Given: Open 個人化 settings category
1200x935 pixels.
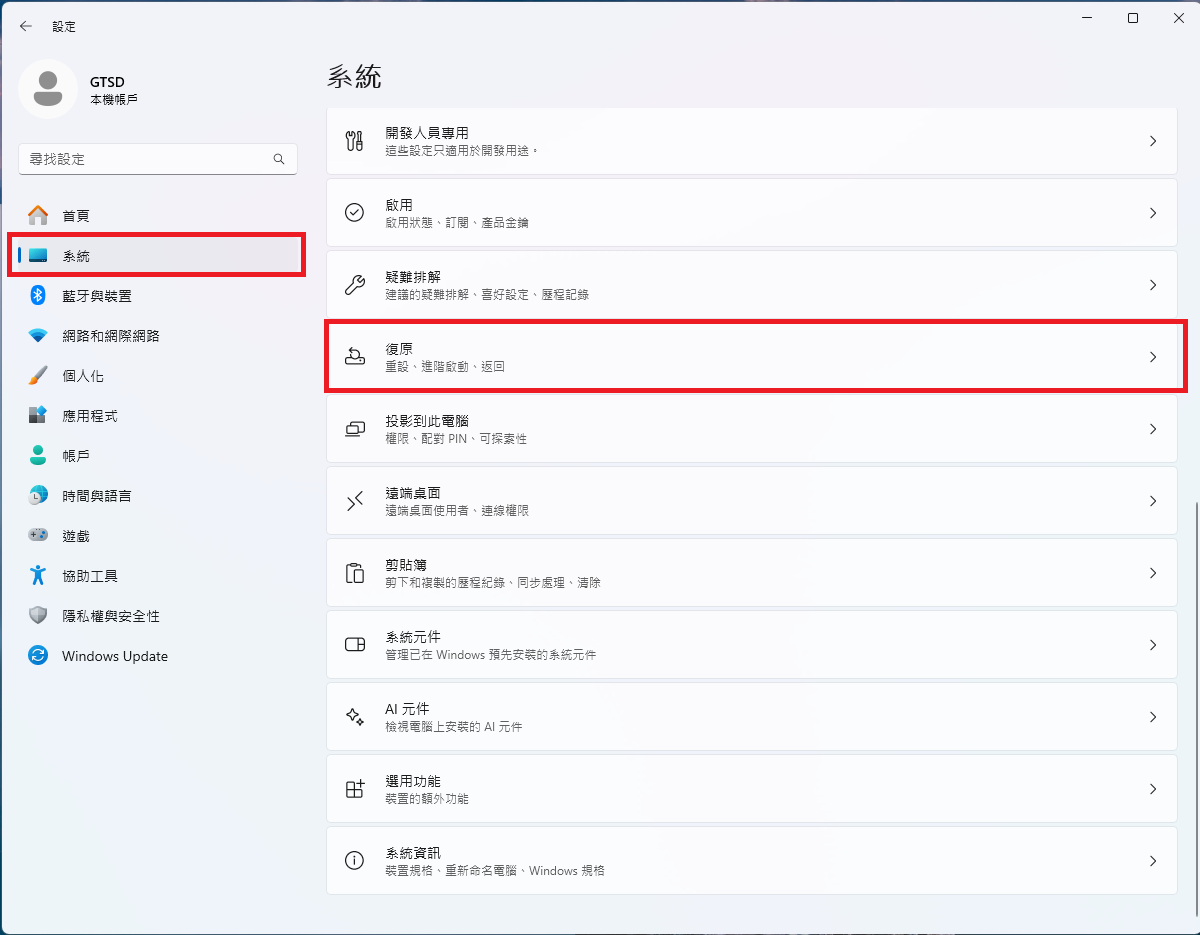Looking at the screenshot, I should pyautogui.click(x=158, y=376).
